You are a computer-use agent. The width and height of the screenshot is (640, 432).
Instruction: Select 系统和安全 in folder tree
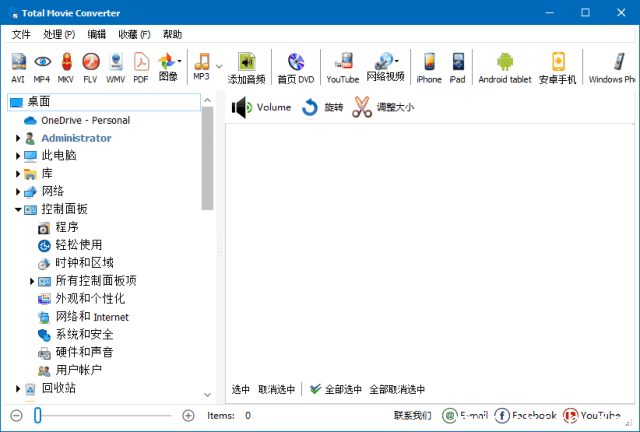click(x=84, y=334)
